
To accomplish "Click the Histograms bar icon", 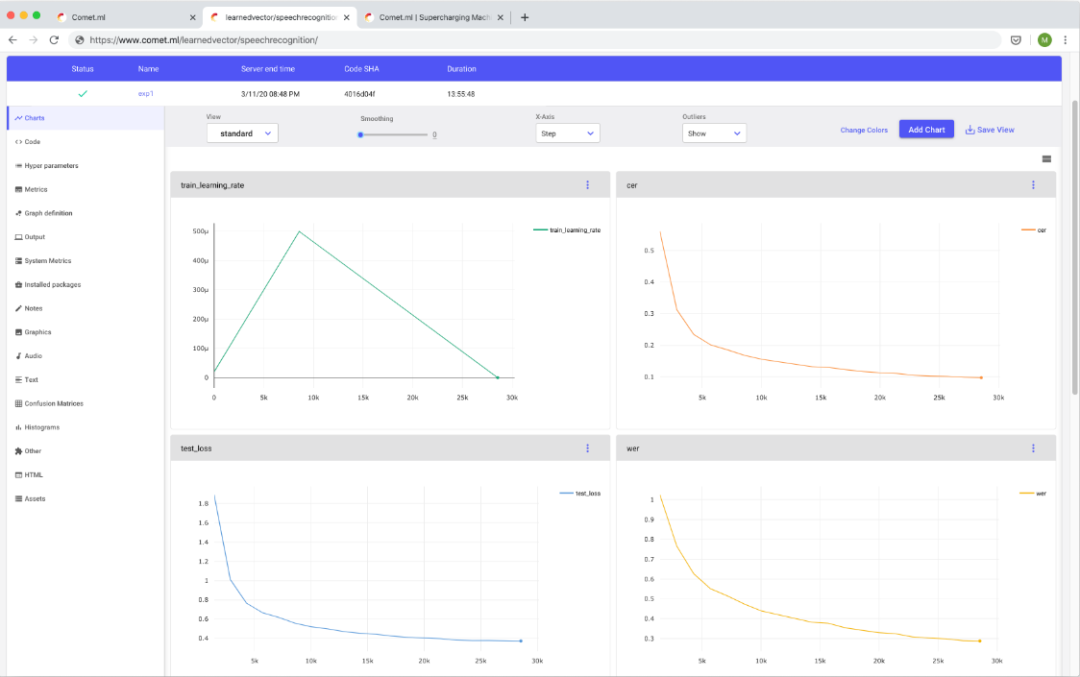I will pyautogui.click(x=19, y=428).
